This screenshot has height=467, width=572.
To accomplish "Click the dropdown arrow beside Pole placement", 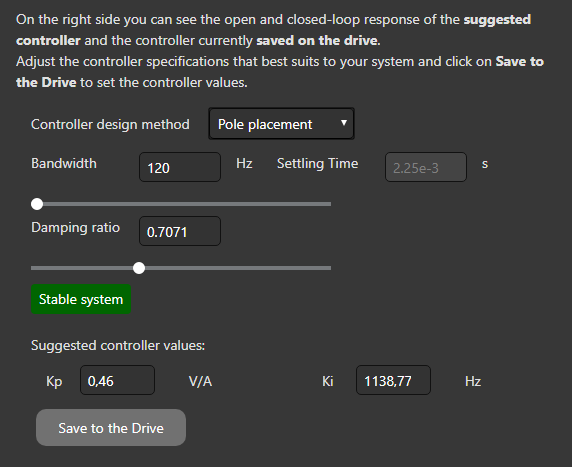I will pyautogui.click(x=344, y=123).
